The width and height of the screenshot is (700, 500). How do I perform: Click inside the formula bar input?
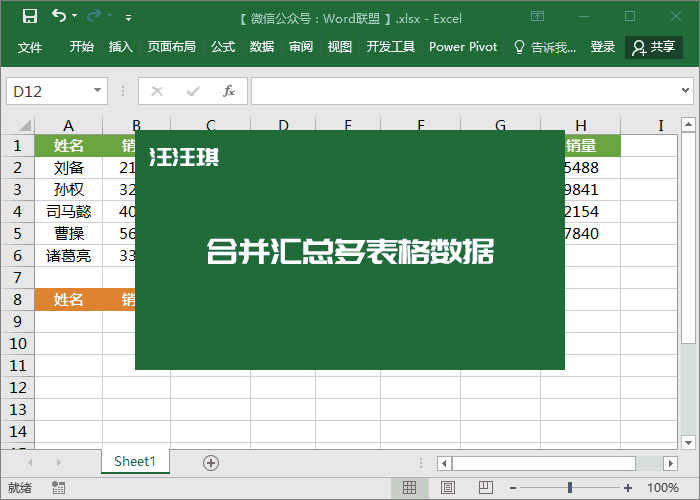464,91
